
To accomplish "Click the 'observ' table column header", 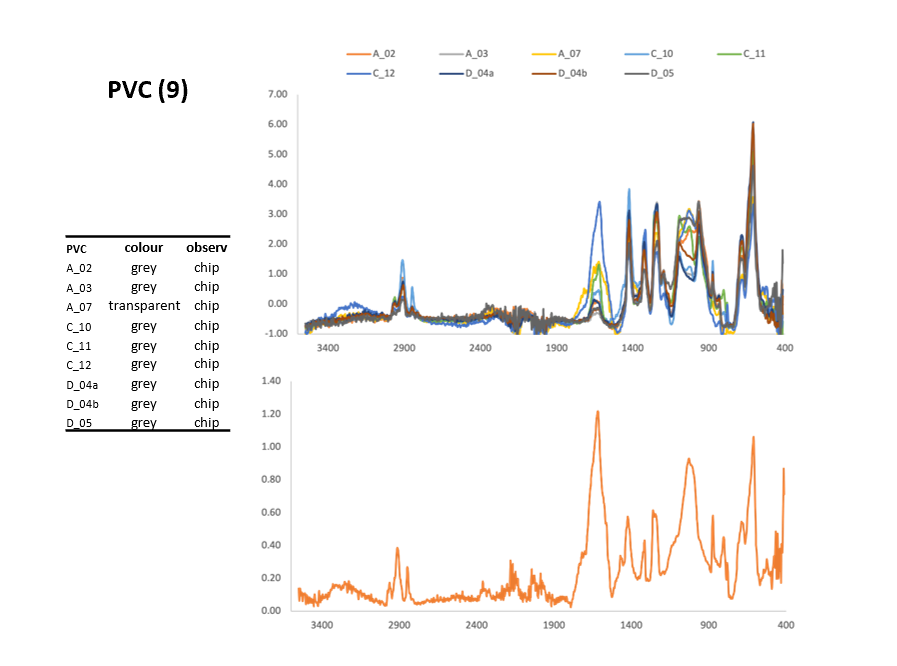I will click(x=207, y=248).
